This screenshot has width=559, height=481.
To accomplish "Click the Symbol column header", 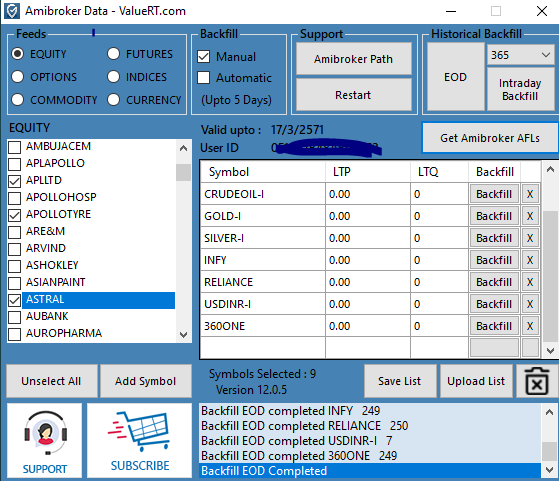I will pyautogui.click(x=263, y=172).
